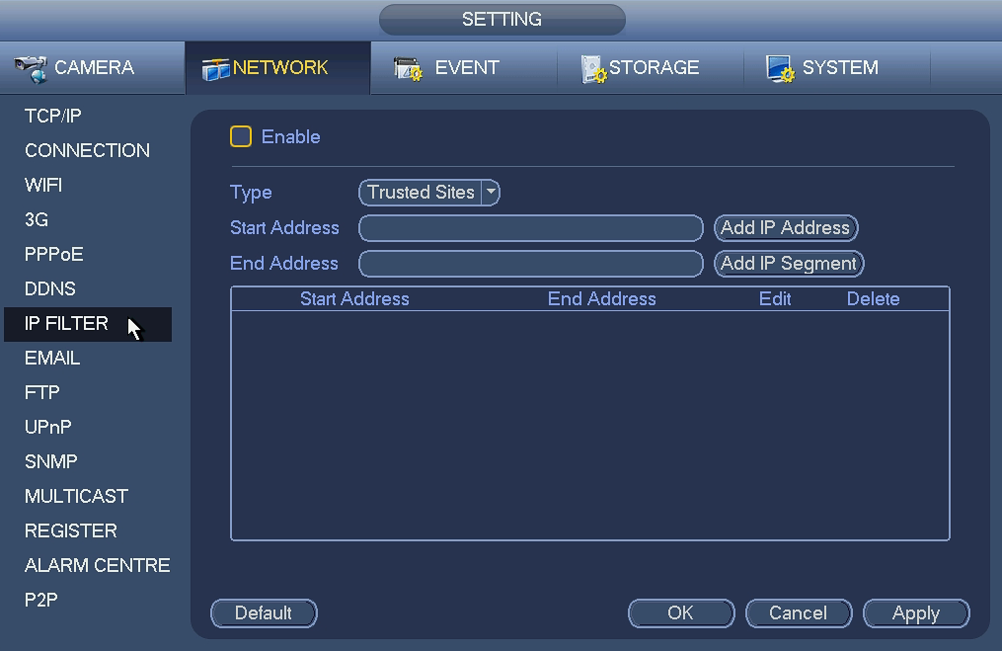Open the TCP/IP settings page
The image size is (1002, 651).
pos(53,116)
